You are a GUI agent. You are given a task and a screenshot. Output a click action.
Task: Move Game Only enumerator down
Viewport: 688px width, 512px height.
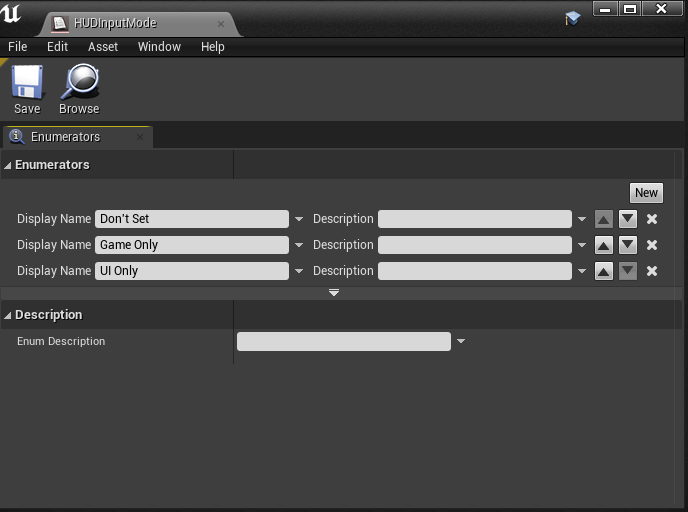click(628, 245)
